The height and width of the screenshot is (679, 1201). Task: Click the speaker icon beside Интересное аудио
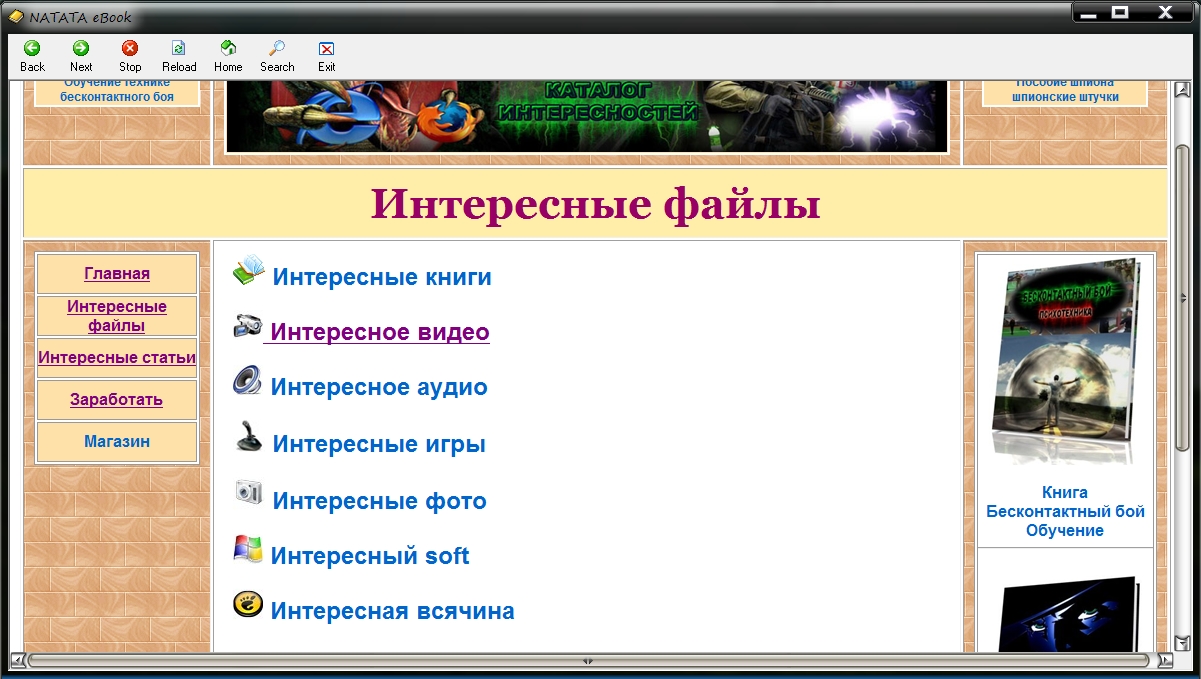point(247,381)
